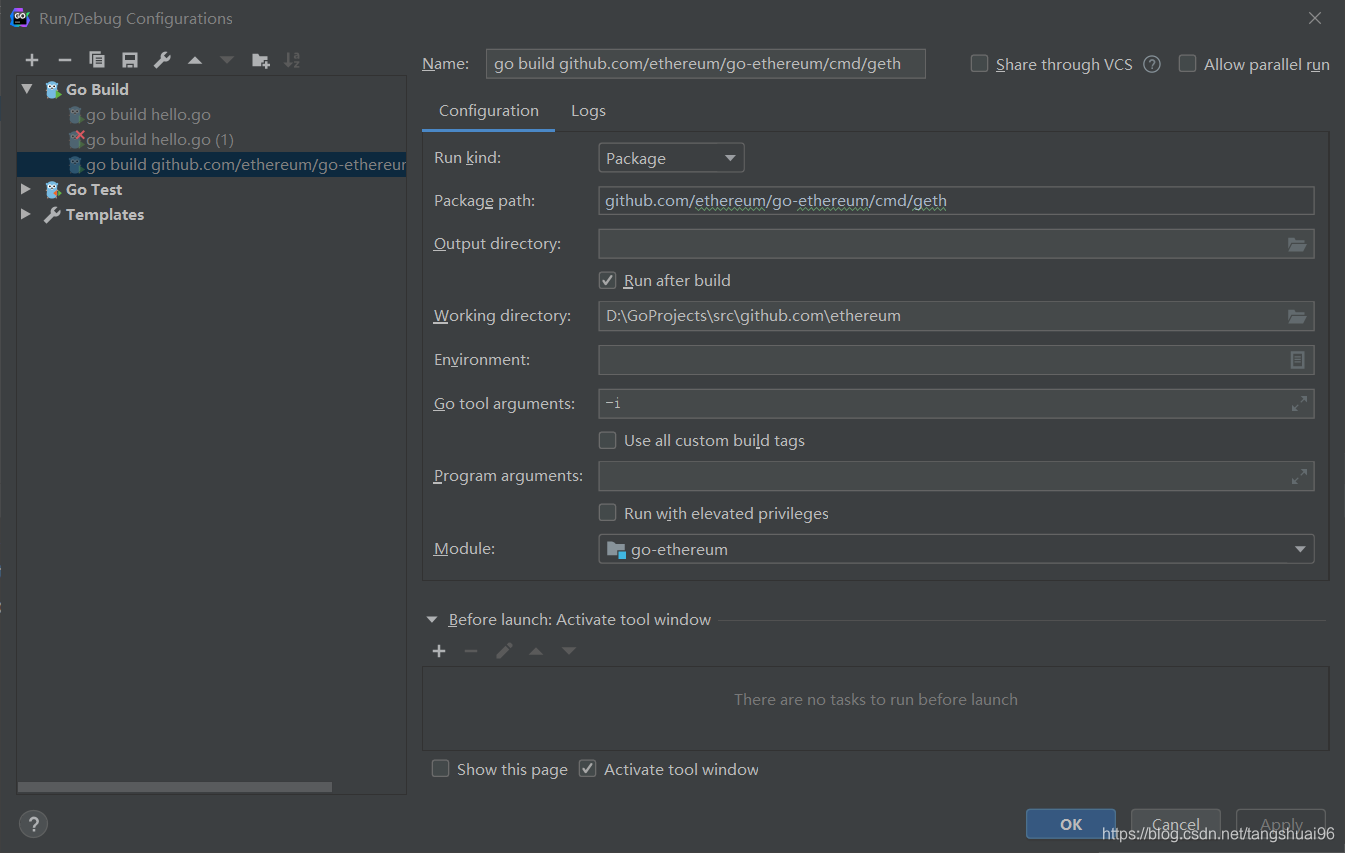Open help for Share through VCS
Viewport: 1345px width, 853px height.
click(x=1152, y=64)
